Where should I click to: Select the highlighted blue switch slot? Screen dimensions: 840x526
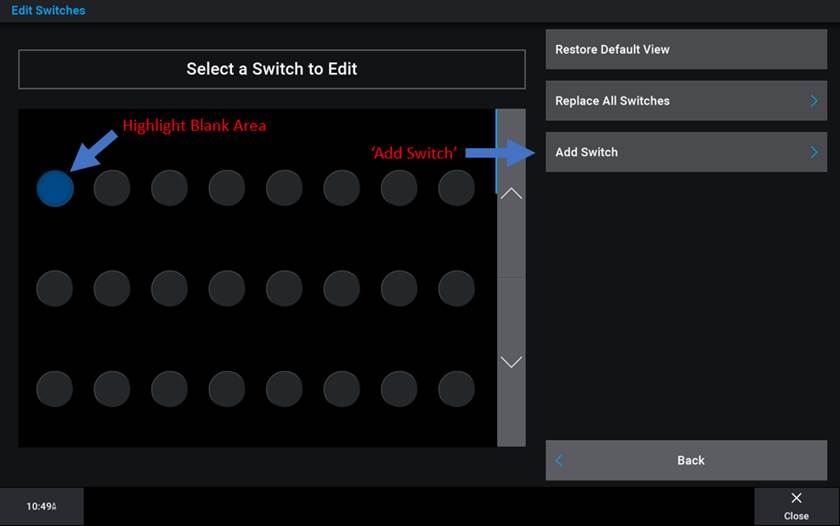click(x=55, y=188)
